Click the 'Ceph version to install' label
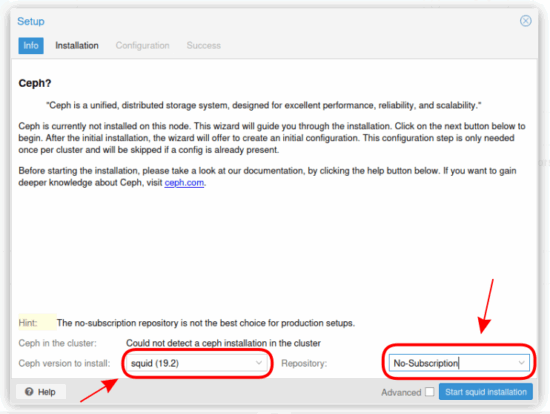The height and width of the screenshot is (414, 550). point(64,363)
